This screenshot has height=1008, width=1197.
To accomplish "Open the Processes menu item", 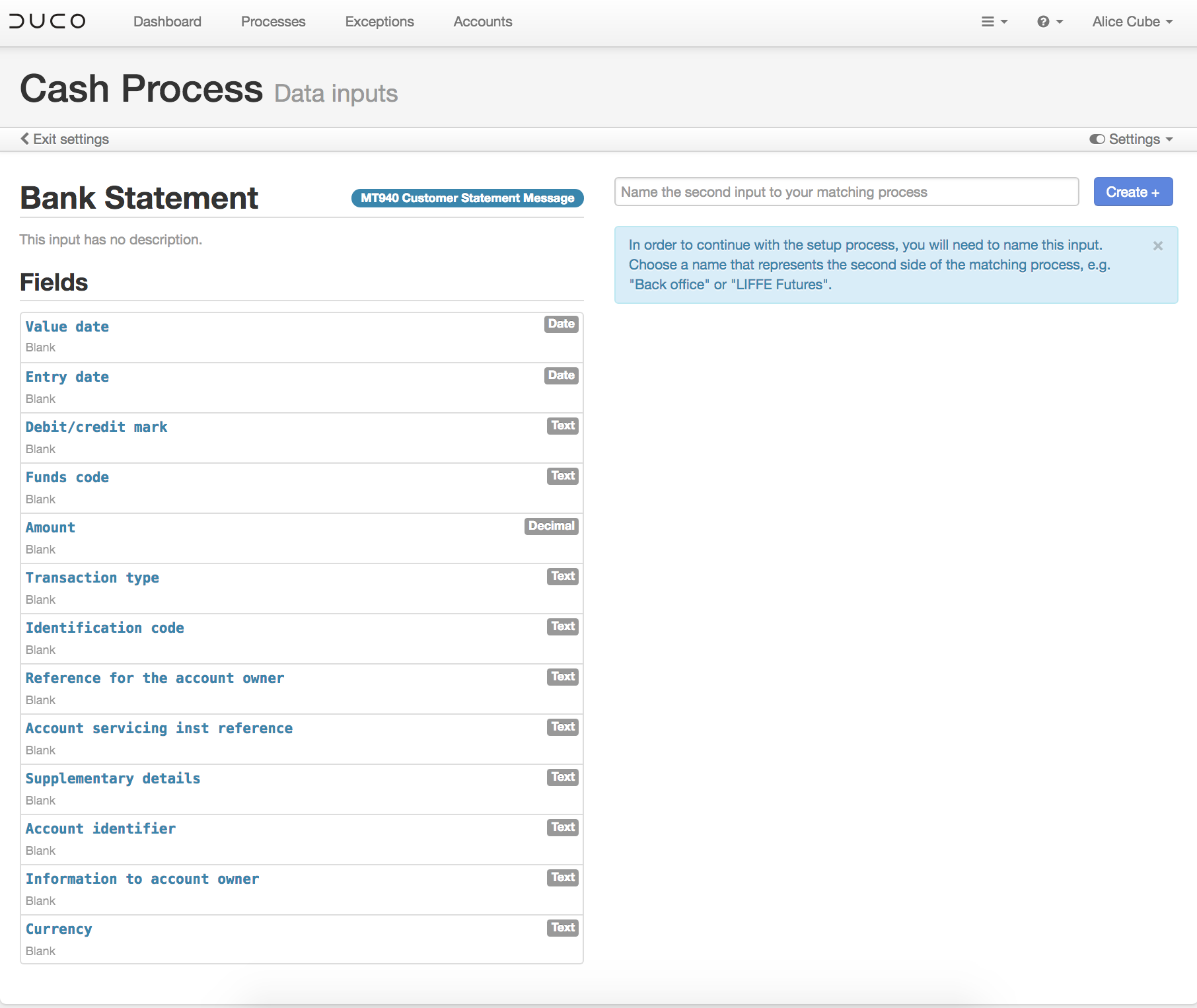I will coord(273,21).
